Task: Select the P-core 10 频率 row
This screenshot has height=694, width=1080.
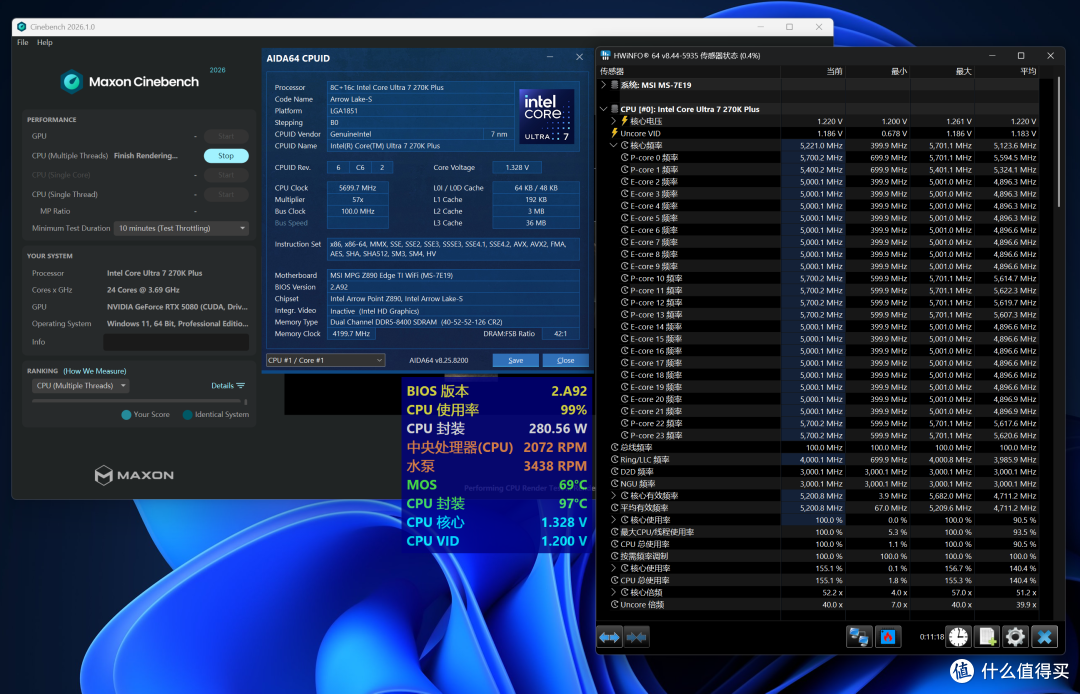Action: pos(818,278)
